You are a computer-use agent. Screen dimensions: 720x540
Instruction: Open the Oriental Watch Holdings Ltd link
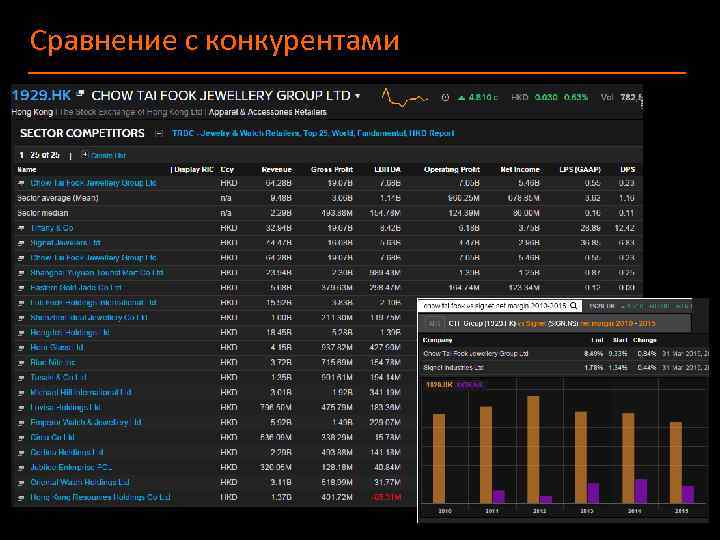pos(80,483)
